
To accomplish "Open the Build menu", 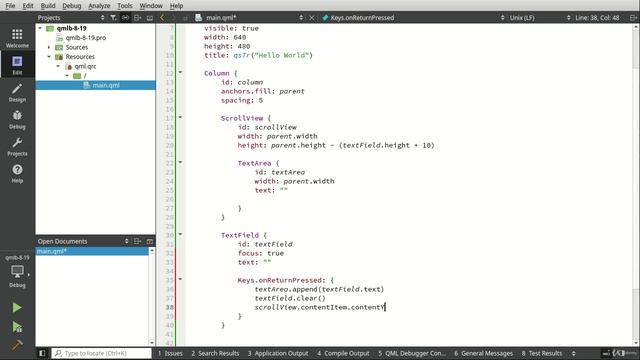I will click(x=48, y=6).
